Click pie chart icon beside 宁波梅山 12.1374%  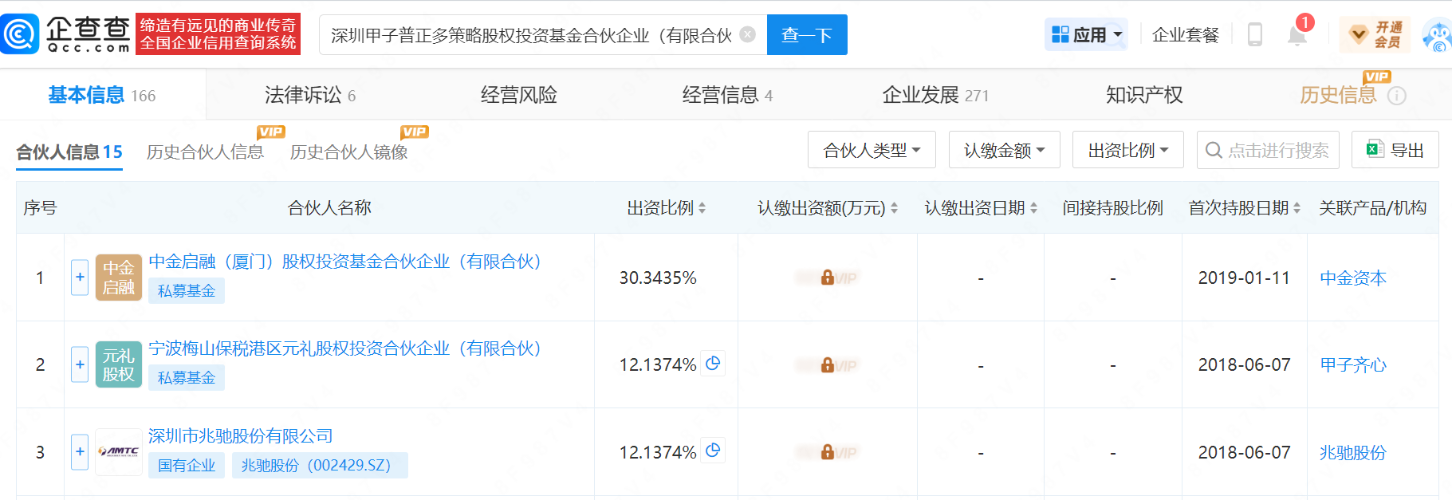coord(713,364)
